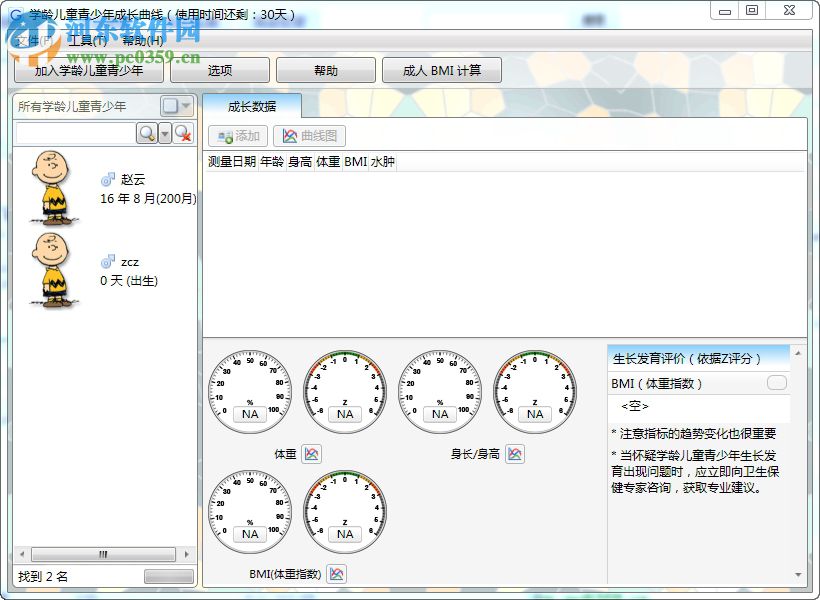The width and height of the screenshot is (820, 600).
Task: Open the 帮助(H) menu
Action: click(143, 41)
